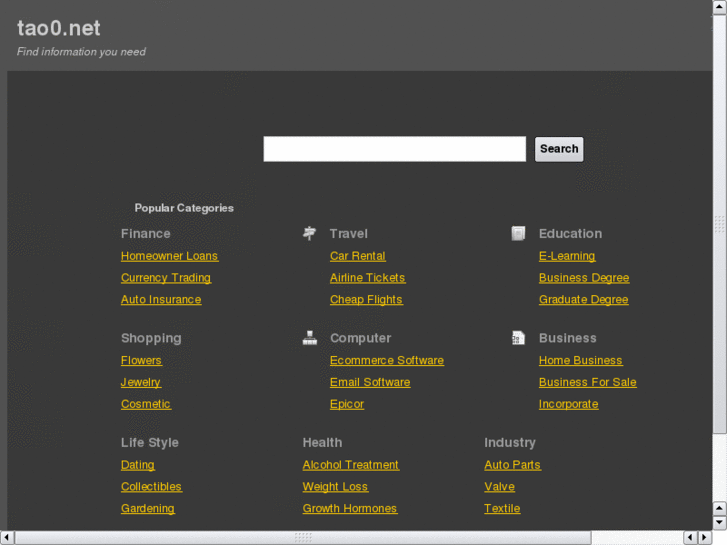The image size is (727, 545).
Task: Click the horizontal scrollbar track
Action: tap(640, 537)
